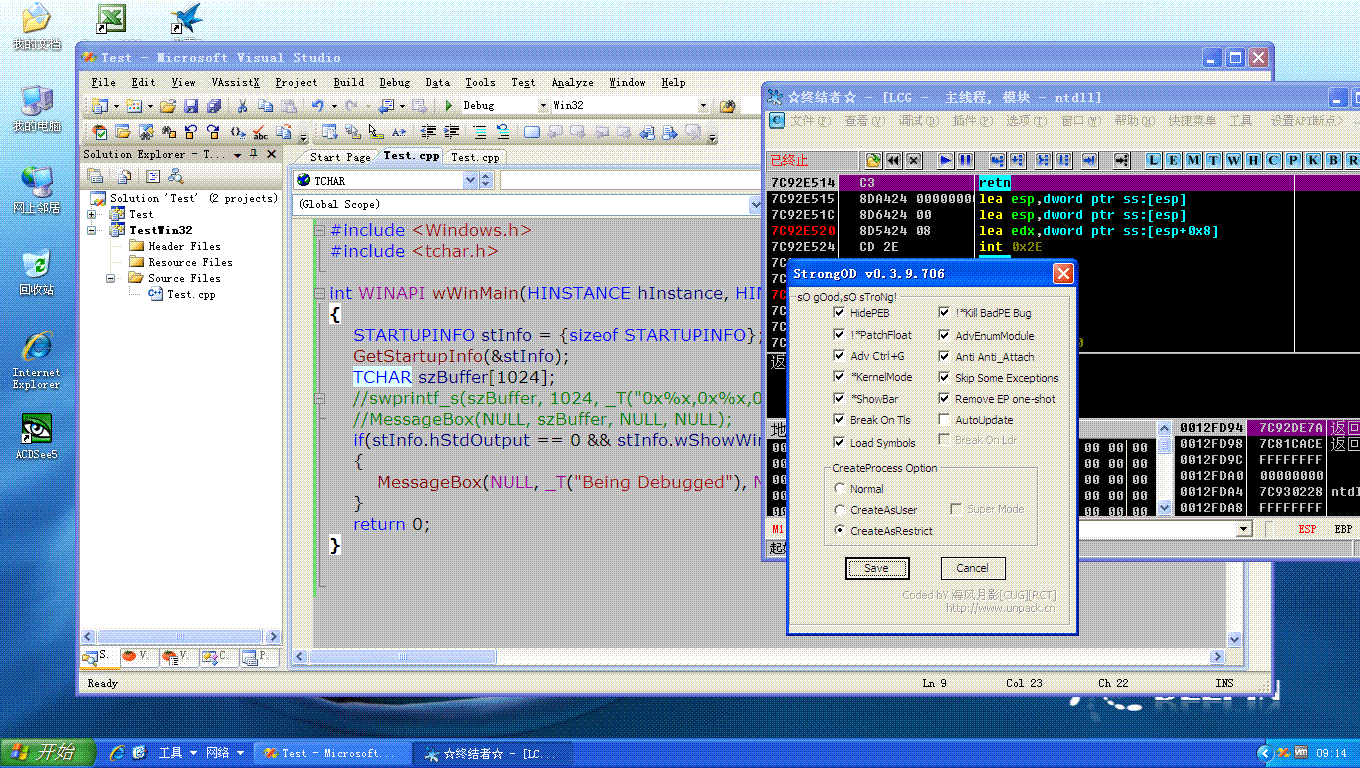Collapse the TestWin32 project node
This screenshot has width=1360, height=768.
92,230
